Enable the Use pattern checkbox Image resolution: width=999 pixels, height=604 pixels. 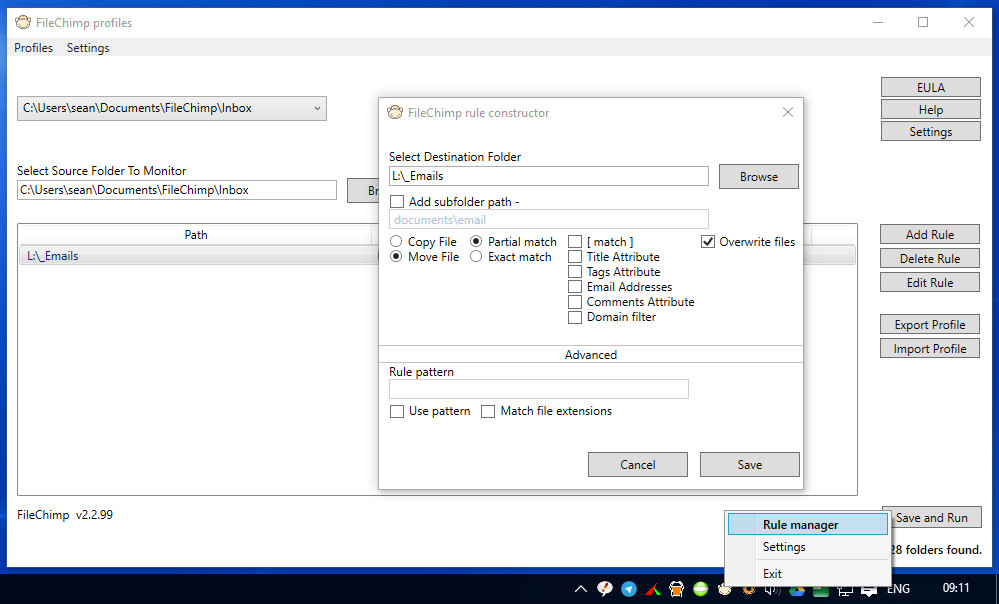pyautogui.click(x=397, y=411)
